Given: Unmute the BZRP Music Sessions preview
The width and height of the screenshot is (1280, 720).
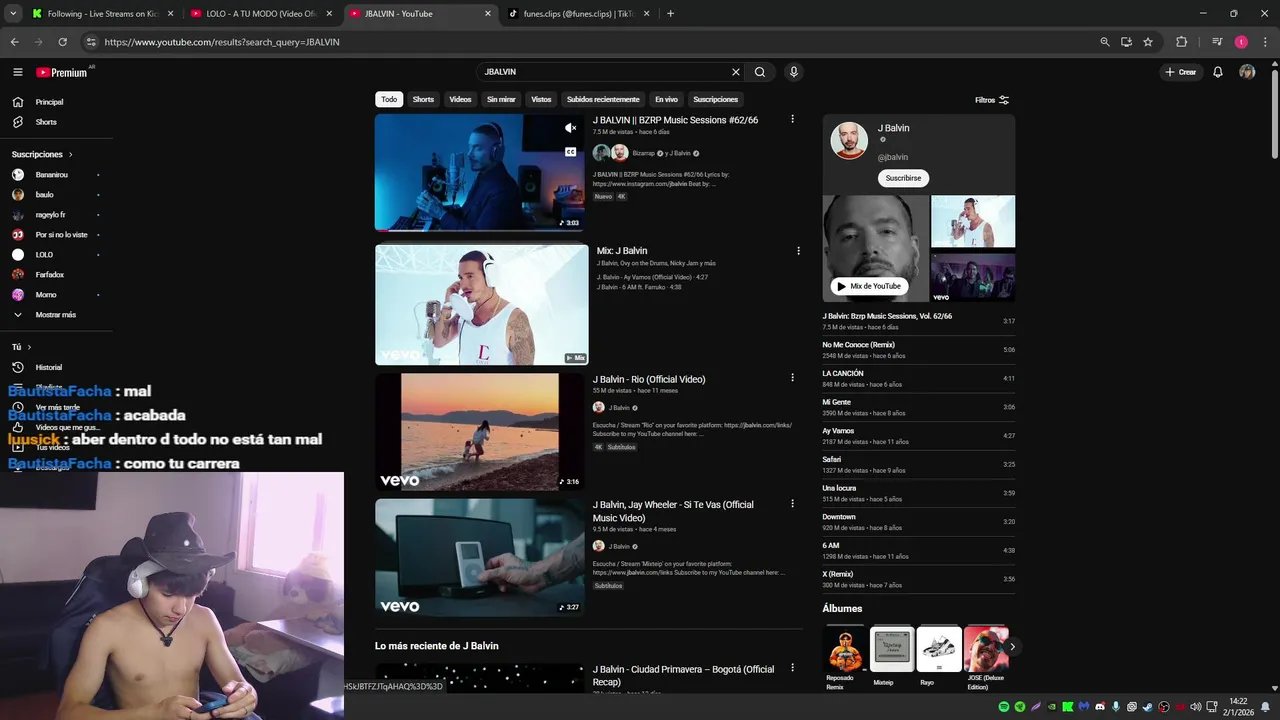Looking at the screenshot, I should [570, 128].
